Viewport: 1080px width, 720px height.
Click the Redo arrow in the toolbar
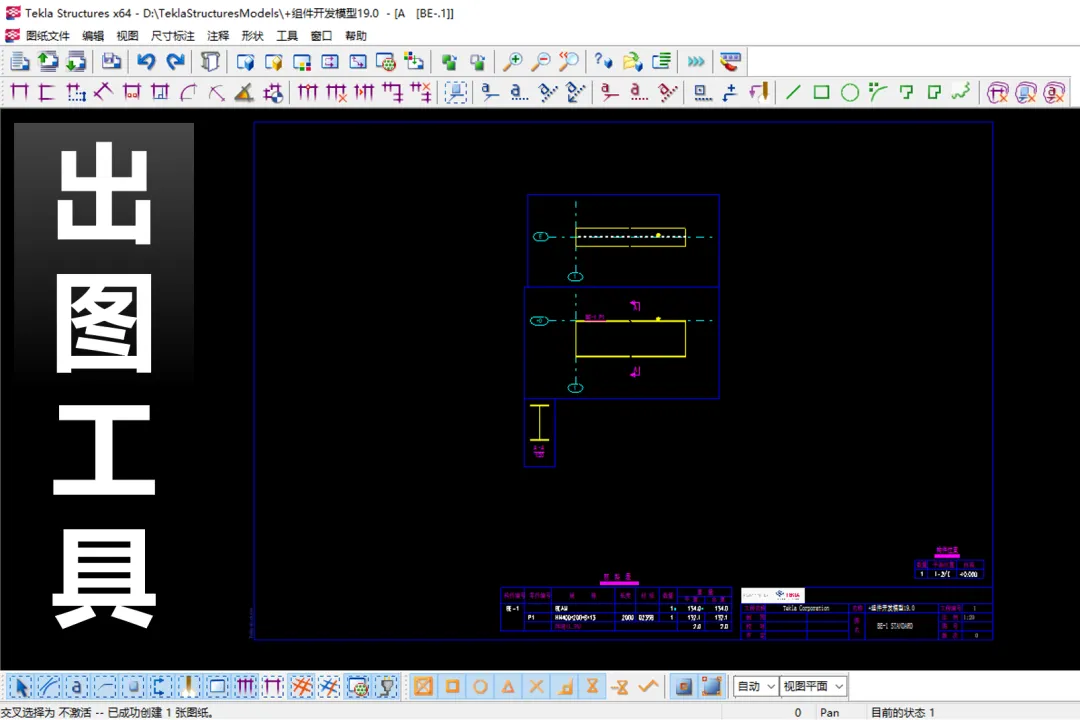(175, 61)
